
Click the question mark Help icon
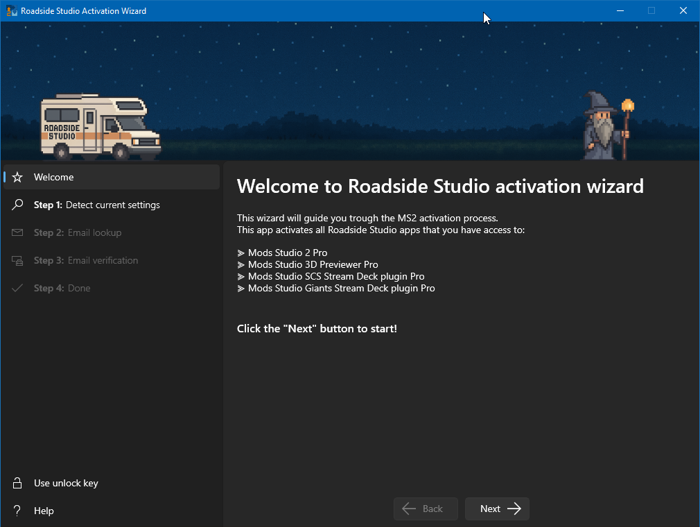click(17, 511)
